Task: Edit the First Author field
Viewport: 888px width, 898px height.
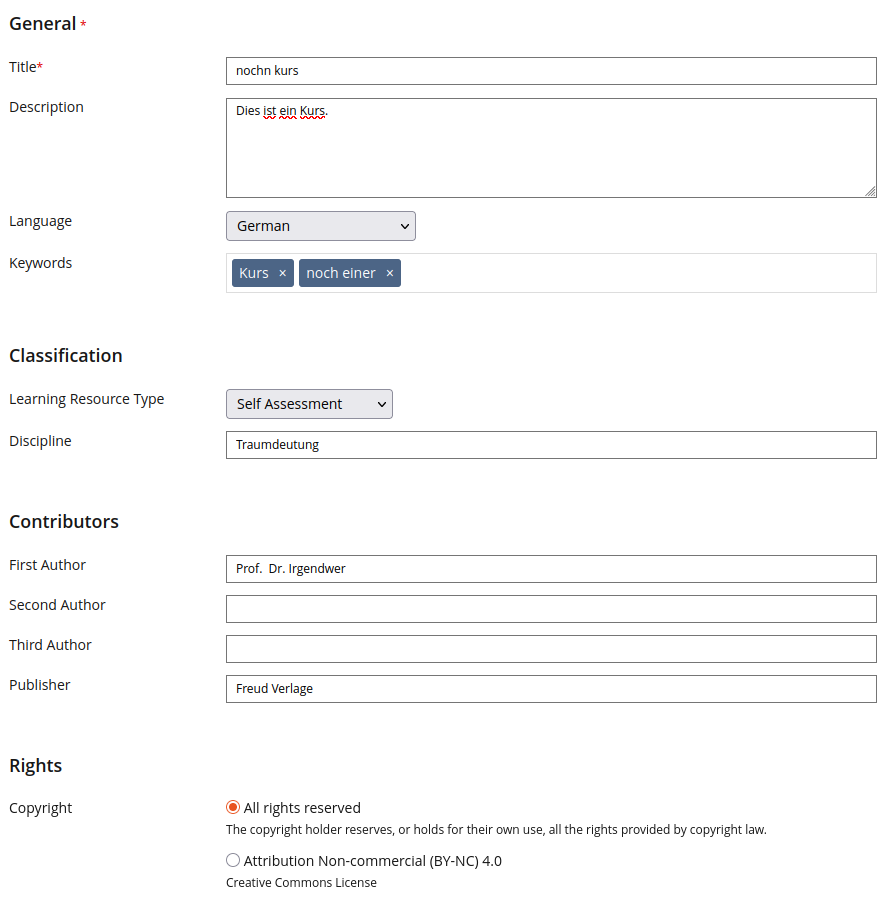Action: 551,569
